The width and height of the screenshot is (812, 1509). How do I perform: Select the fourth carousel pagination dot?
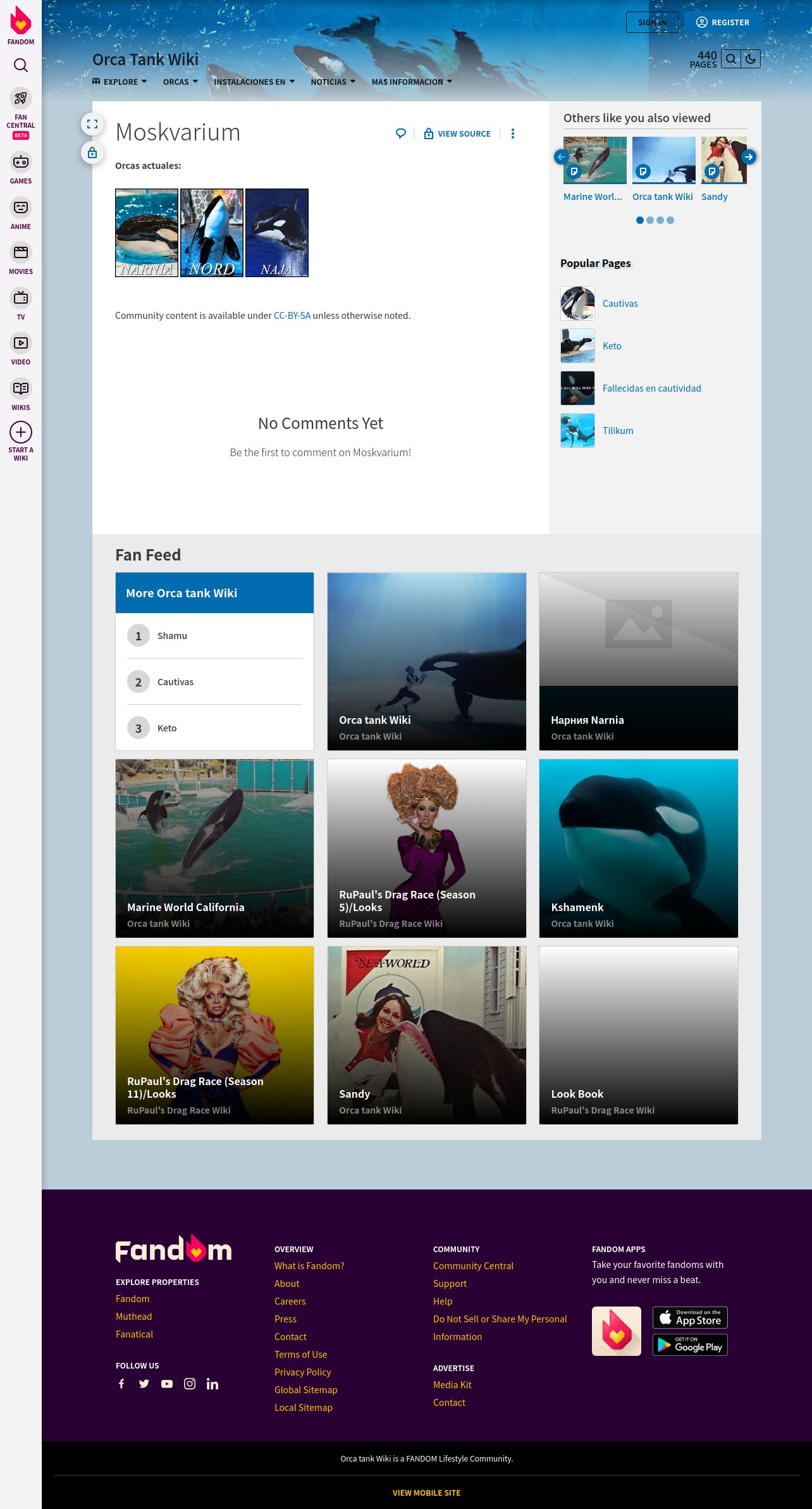coord(670,220)
